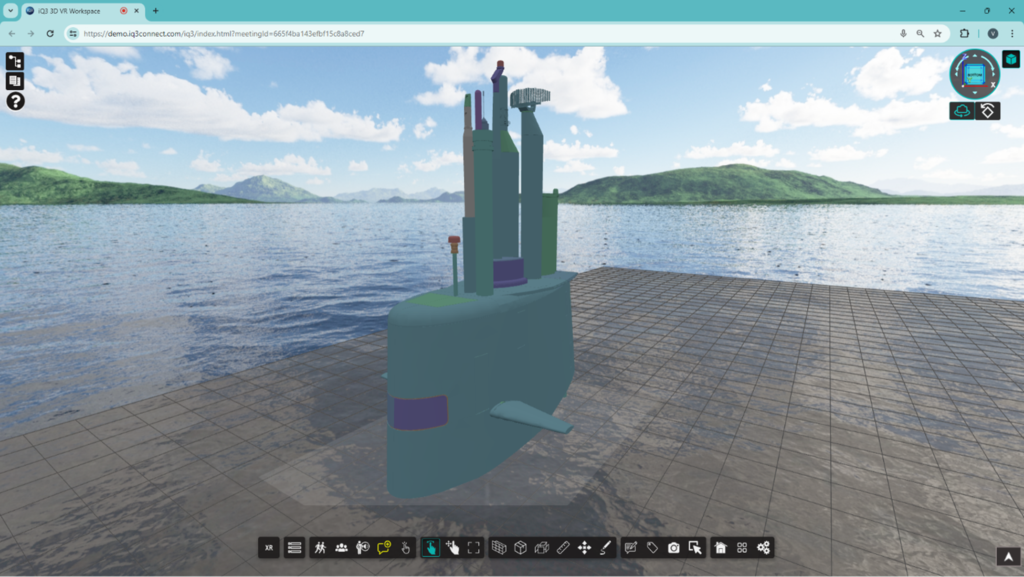Add a yellow comment annotation

[x=384, y=548]
